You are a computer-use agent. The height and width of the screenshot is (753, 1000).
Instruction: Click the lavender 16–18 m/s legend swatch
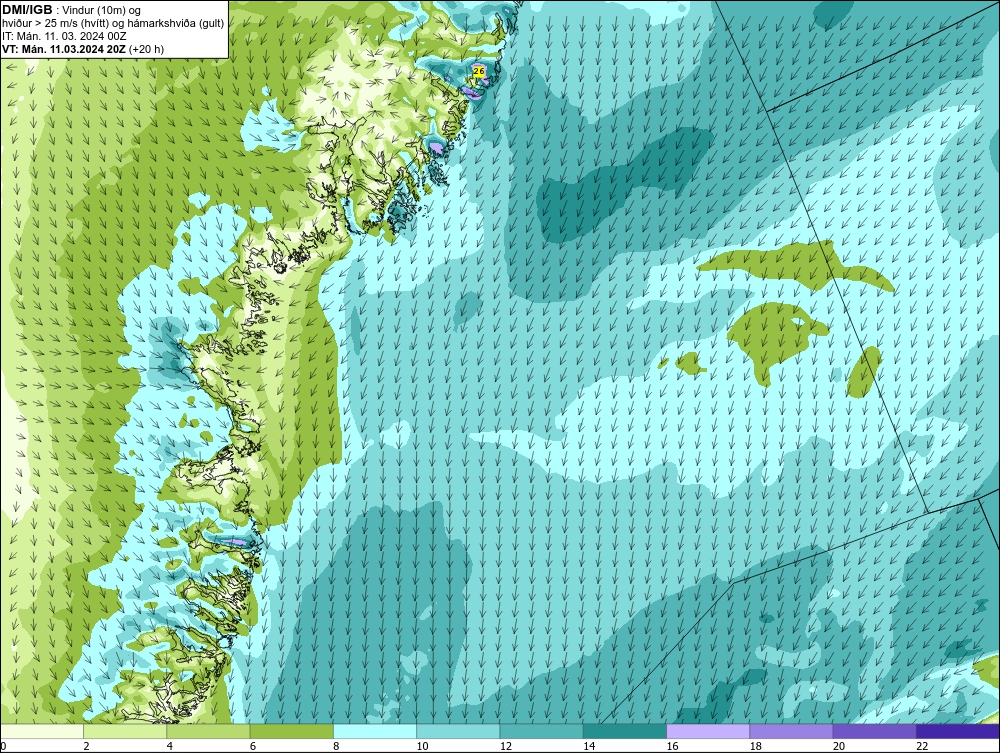click(708, 731)
